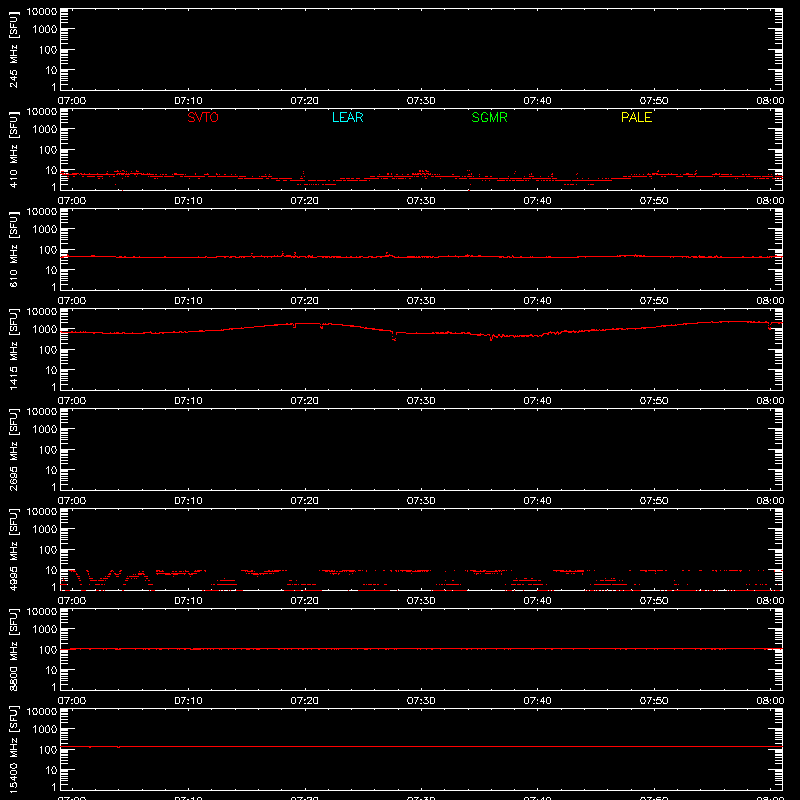The width and height of the screenshot is (800, 800).
Task: Click the 1000 tick value on 15400 MHz axis
Action: [x=45, y=730]
